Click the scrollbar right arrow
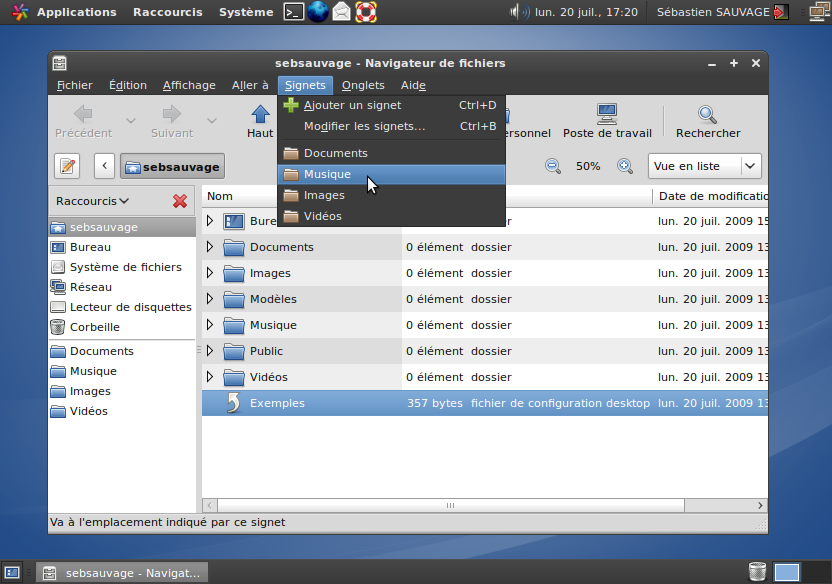Screen dimensions: 832x584 760,505
